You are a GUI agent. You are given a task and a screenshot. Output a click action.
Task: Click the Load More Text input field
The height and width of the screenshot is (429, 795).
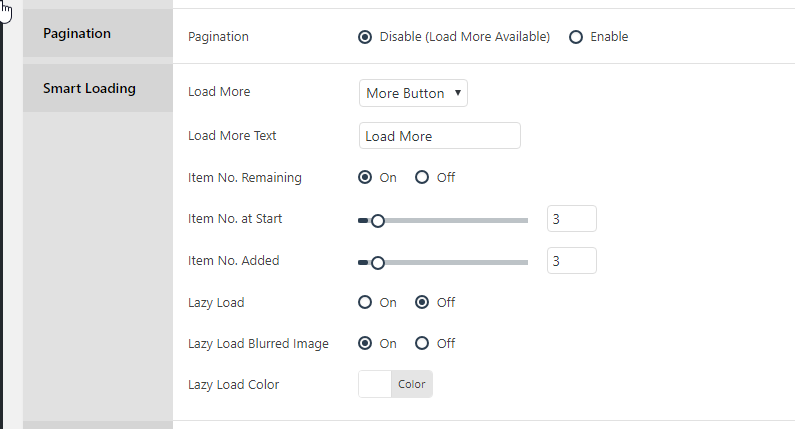(x=440, y=136)
